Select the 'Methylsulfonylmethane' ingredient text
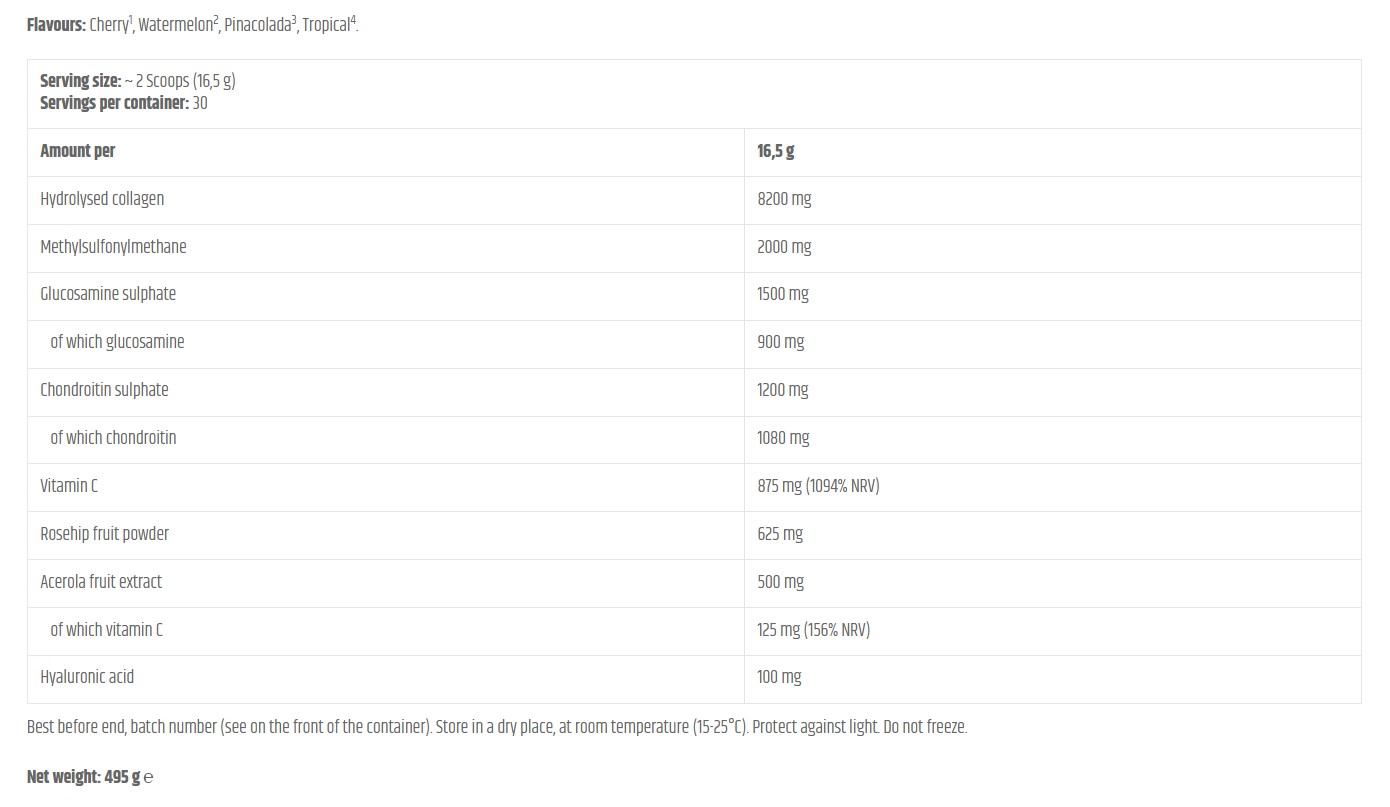 [x=113, y=247]
